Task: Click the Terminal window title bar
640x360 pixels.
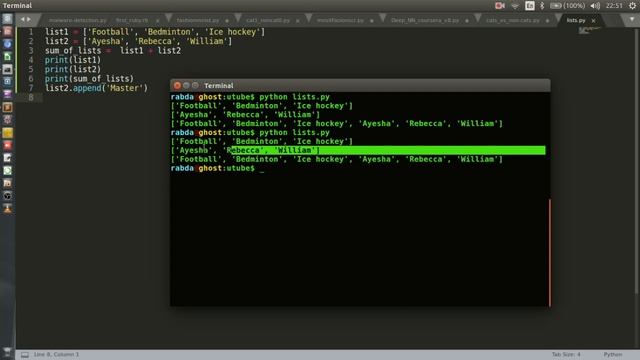Action: (x=360, y=85)
